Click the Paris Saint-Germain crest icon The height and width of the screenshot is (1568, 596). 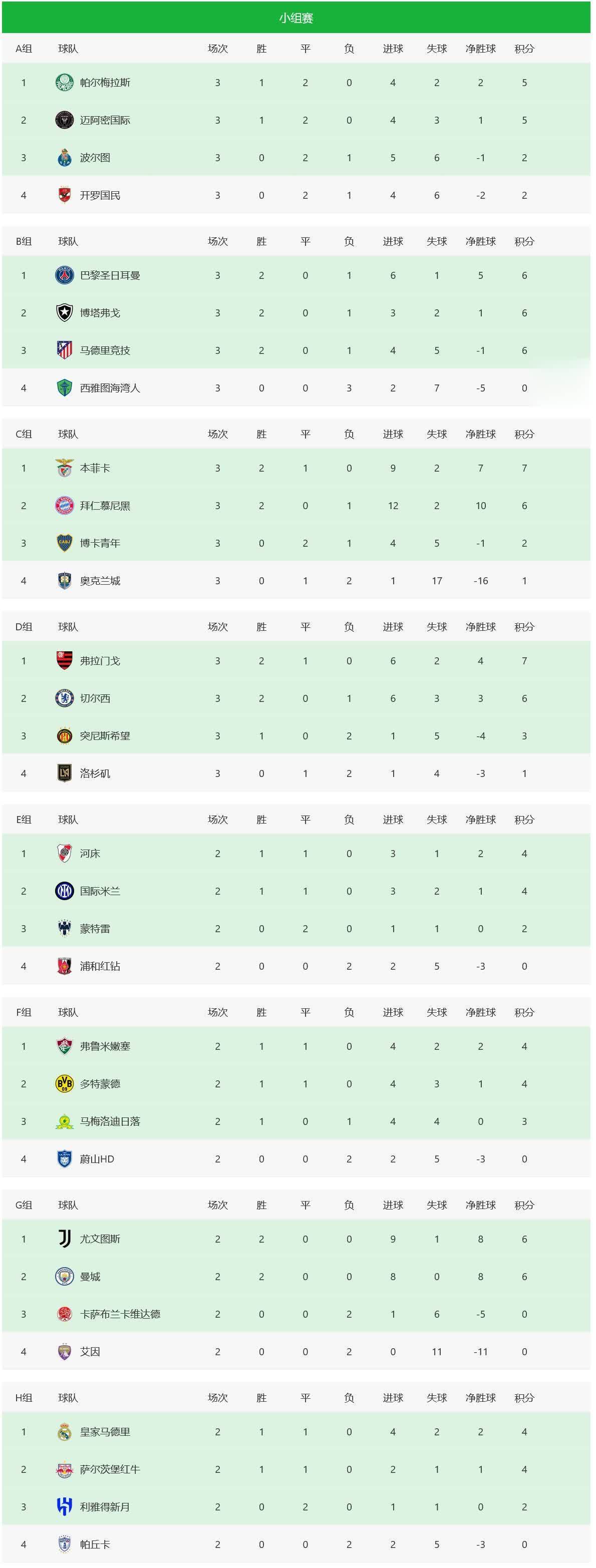point(65,276)
